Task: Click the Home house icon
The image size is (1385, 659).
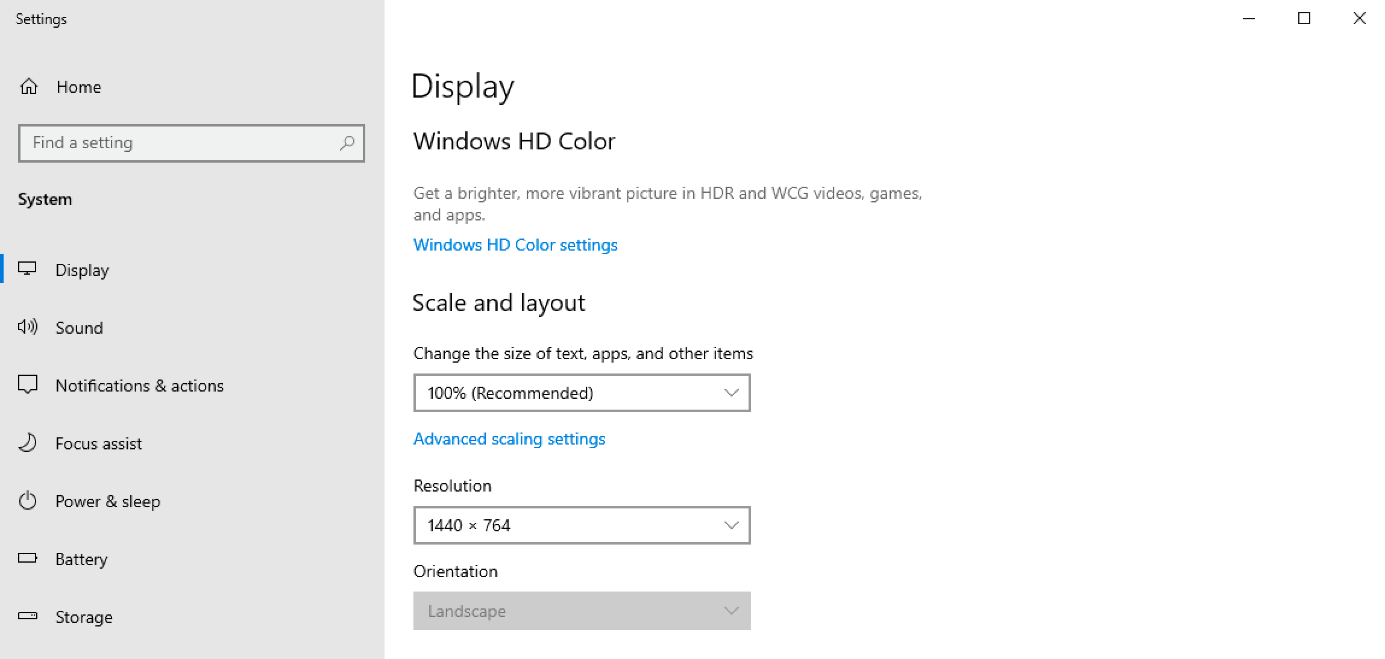Action: [x=29, y=87]
